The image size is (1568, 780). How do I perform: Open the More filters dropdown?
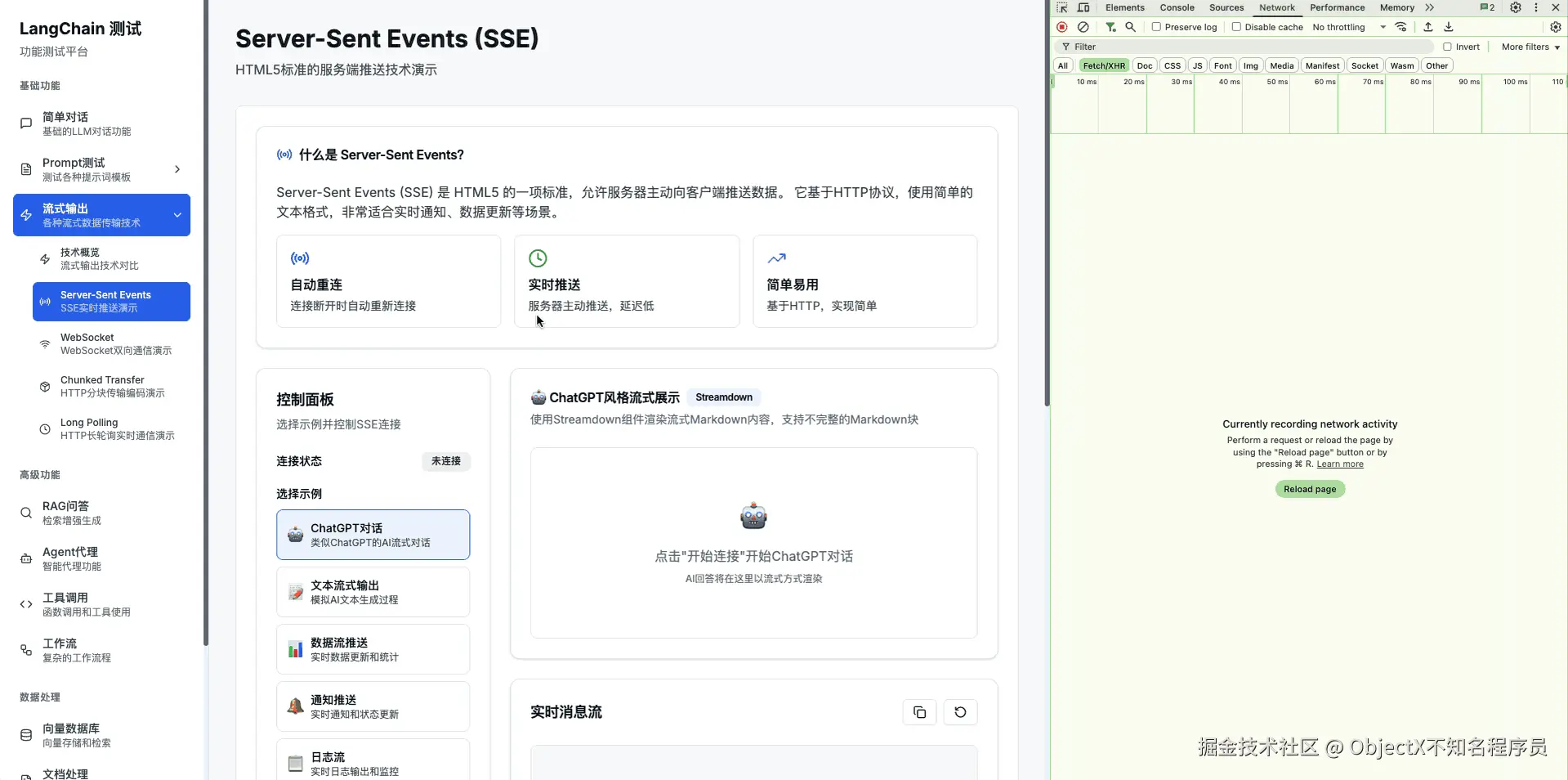coord(1530,47)
